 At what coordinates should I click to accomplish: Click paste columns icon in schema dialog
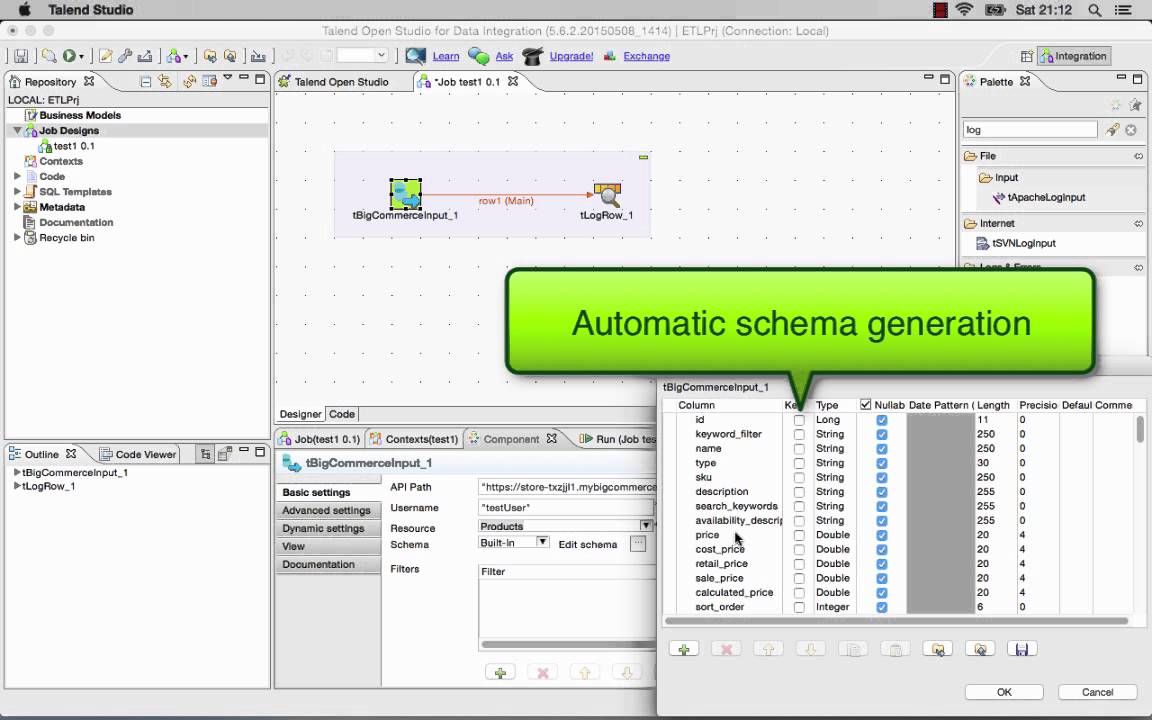(x=896, y=649)
